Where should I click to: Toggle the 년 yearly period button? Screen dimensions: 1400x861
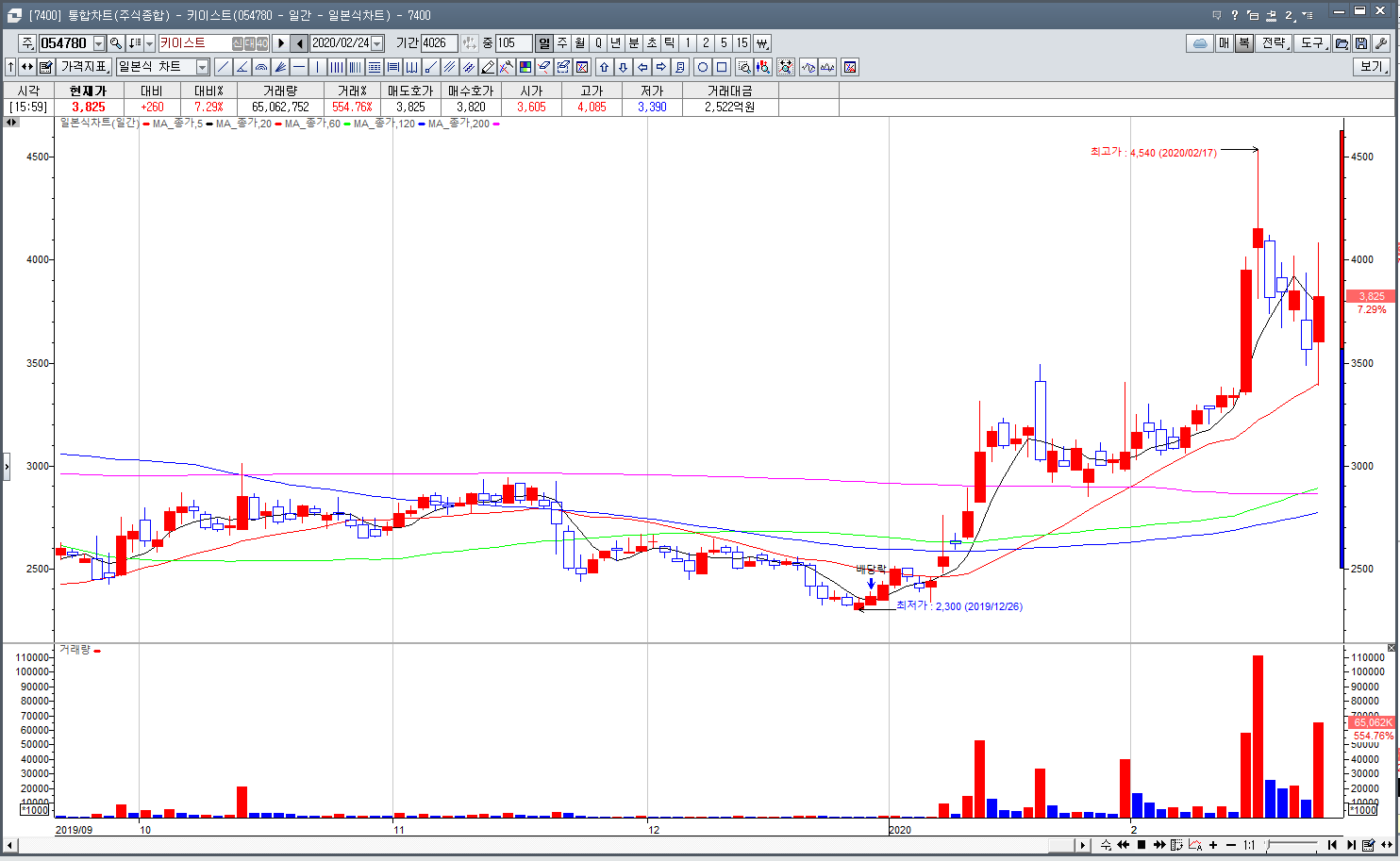[x=616, y=43]
